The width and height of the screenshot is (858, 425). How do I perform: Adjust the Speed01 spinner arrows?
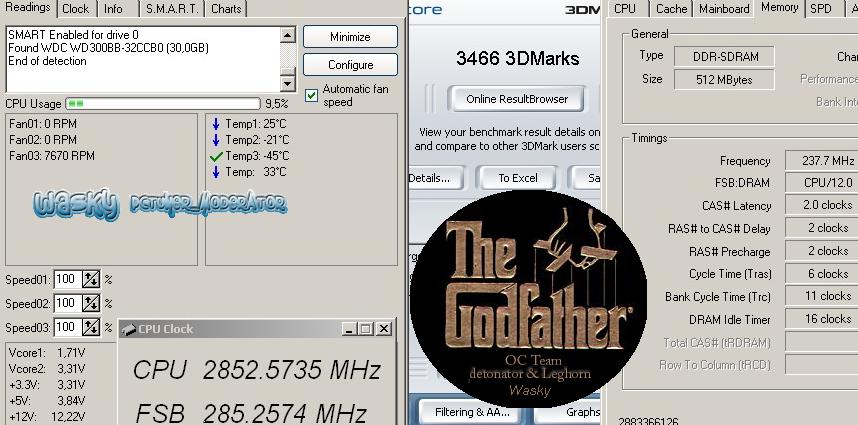click(x=91, y=280)
